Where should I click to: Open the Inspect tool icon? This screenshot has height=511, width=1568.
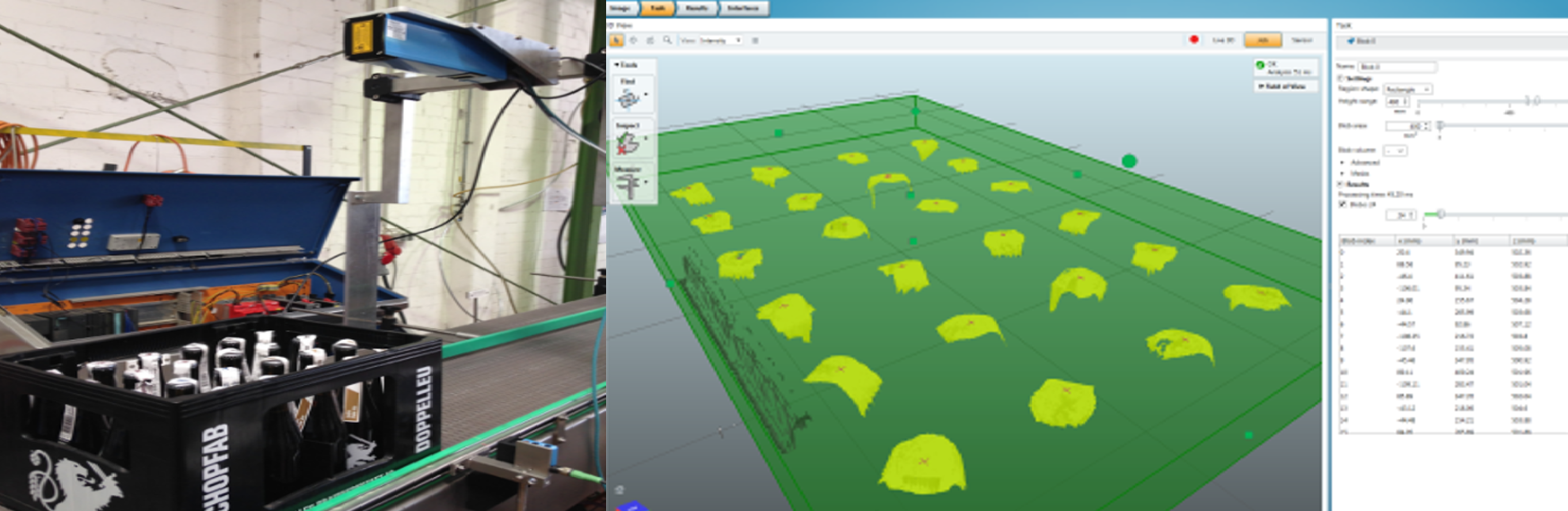click(628, 143)
